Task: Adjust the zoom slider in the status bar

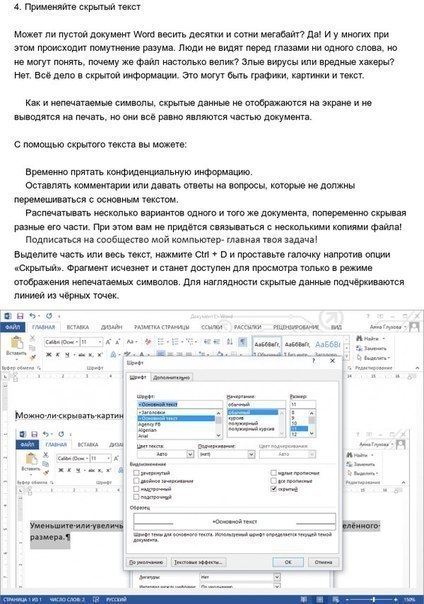Action: 373,600
